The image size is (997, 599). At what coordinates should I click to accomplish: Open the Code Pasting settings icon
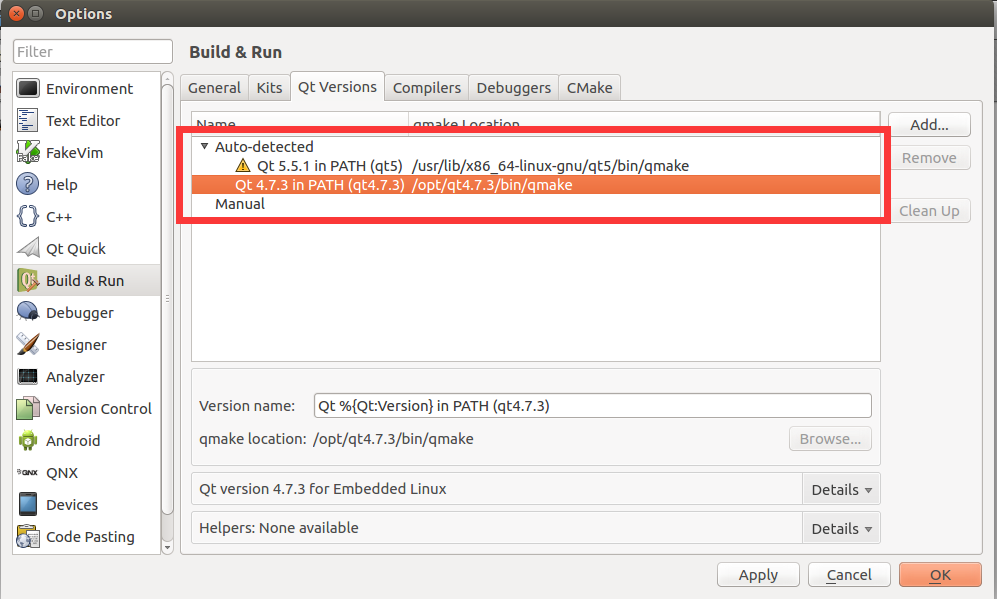[27, 536]
